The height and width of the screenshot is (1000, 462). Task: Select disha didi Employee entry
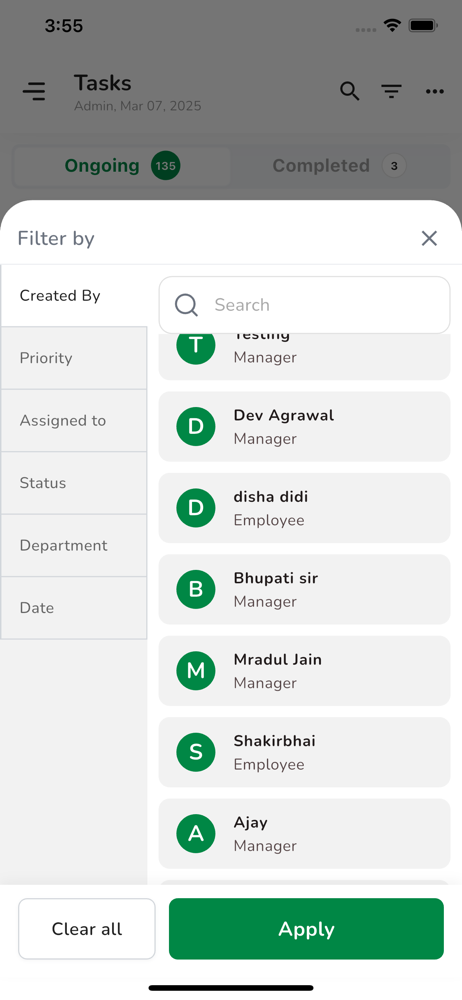[x=304, y=508]
